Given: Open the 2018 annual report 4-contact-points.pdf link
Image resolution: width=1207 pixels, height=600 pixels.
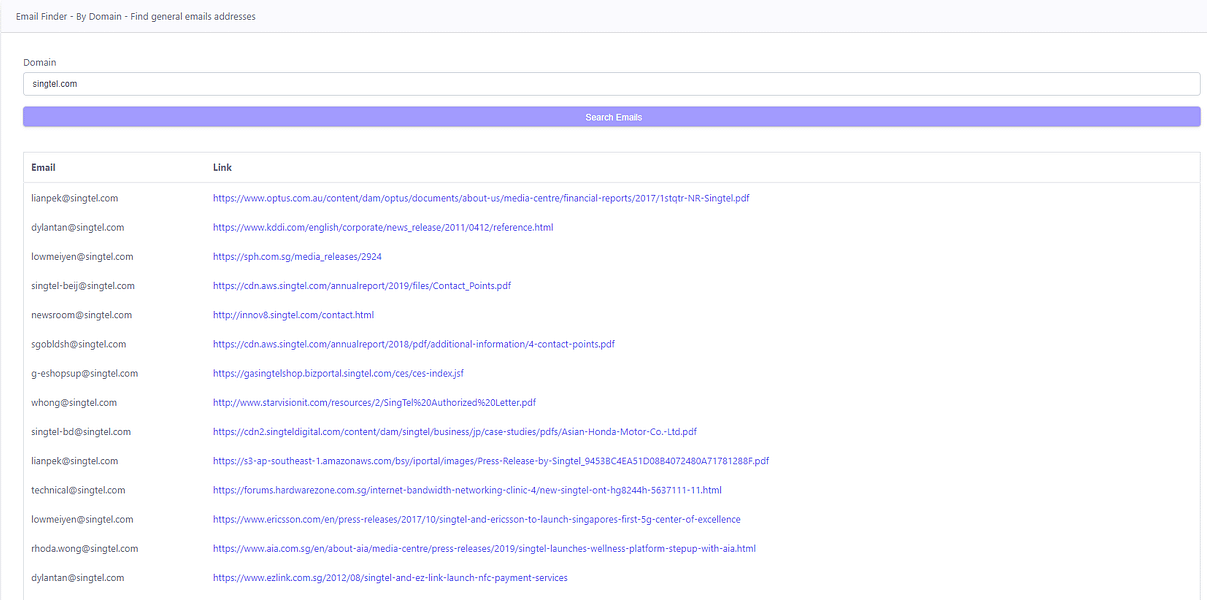Looking at the screenshot, I should click(414, 344).
